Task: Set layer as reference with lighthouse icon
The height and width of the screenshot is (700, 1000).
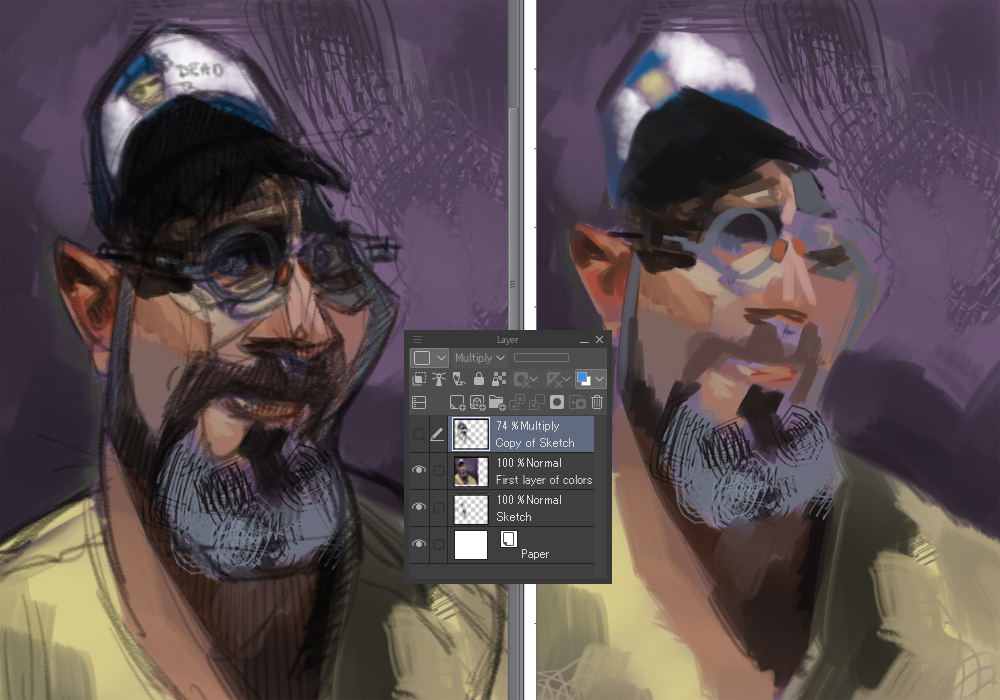Action: [438, 379]
